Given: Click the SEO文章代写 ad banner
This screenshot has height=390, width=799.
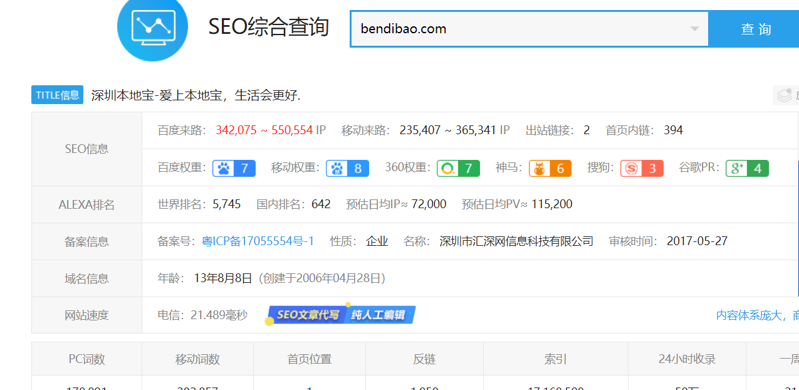Looking at the screenshot, I should [x=307, y=315].
